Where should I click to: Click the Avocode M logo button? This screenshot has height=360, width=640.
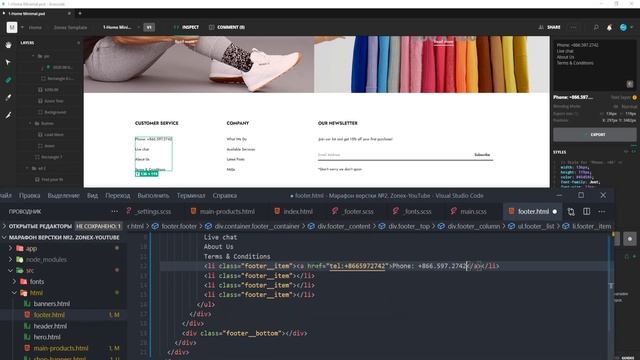[x=12, y=27]
